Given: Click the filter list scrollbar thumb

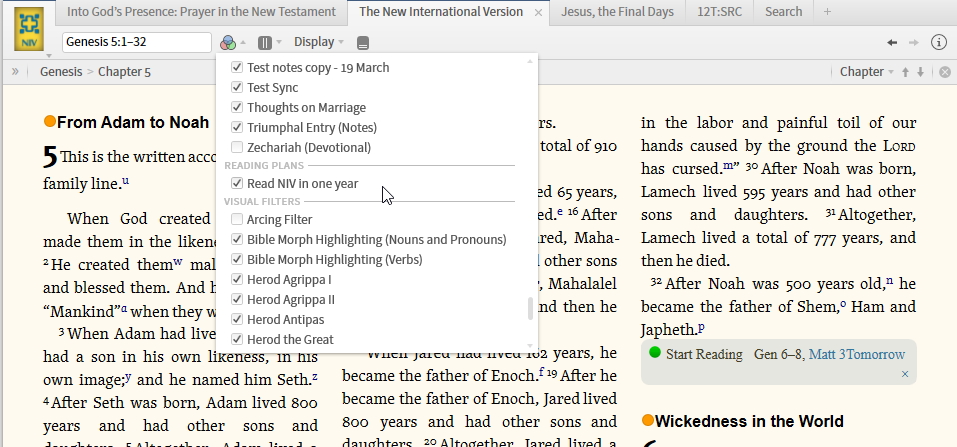Looking at the screenshot, I should tap(530, 308).
